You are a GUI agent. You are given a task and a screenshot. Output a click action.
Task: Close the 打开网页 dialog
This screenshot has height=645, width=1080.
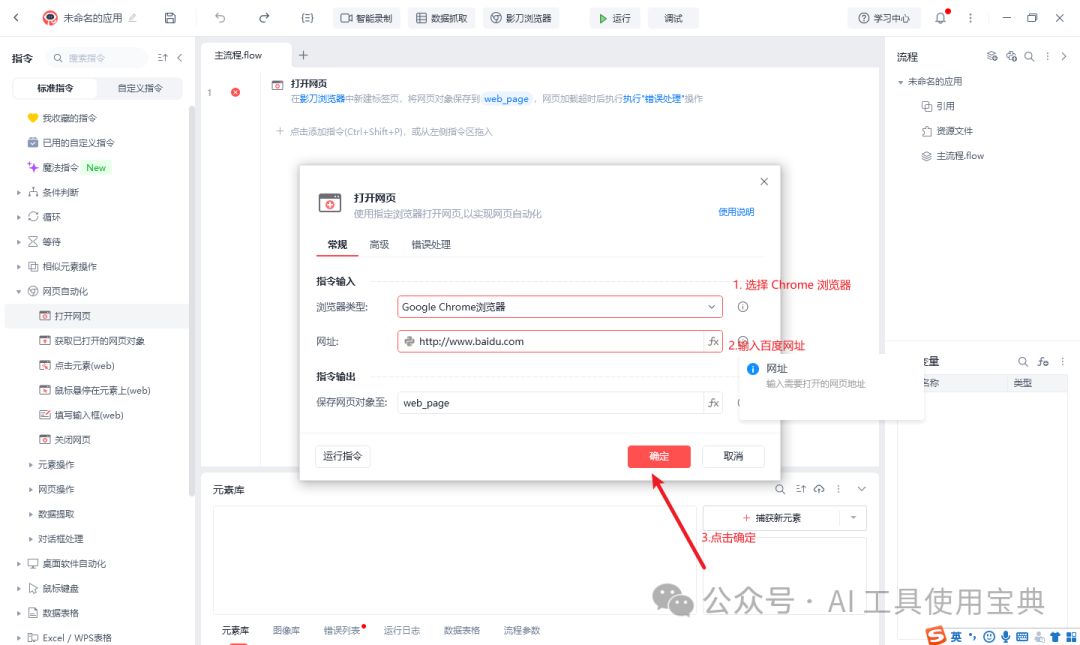point(764,182)
